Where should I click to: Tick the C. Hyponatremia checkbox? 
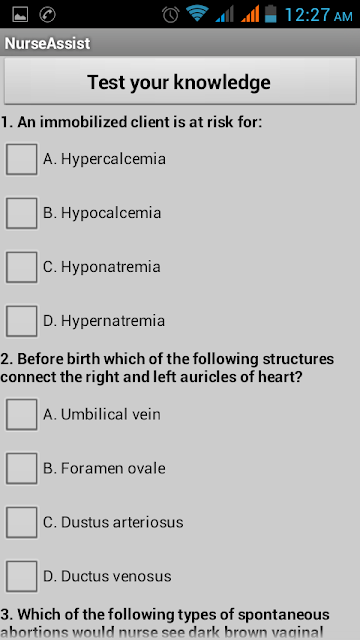[22, 267]
